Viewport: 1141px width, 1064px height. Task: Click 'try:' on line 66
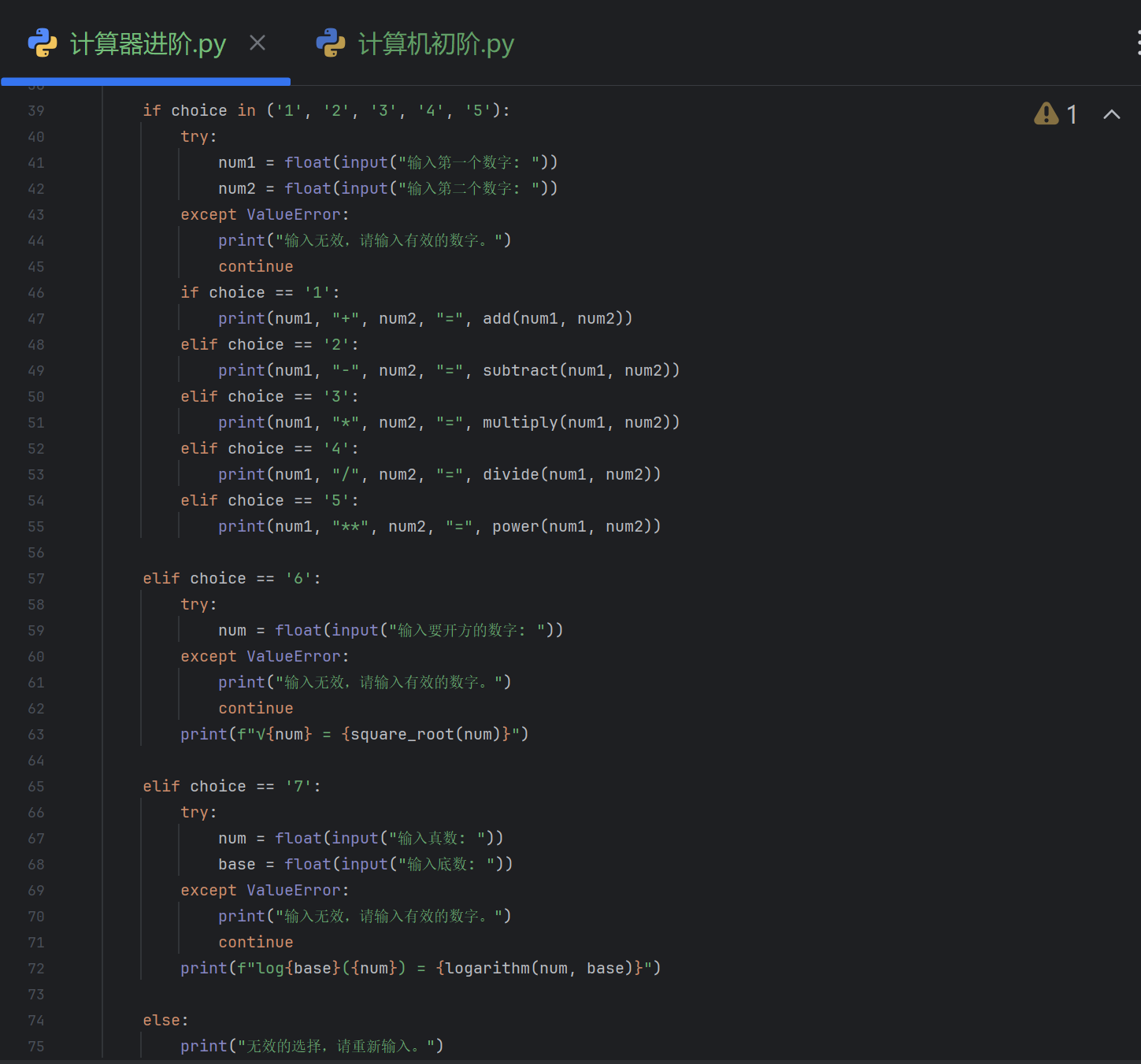coord(198,812)
